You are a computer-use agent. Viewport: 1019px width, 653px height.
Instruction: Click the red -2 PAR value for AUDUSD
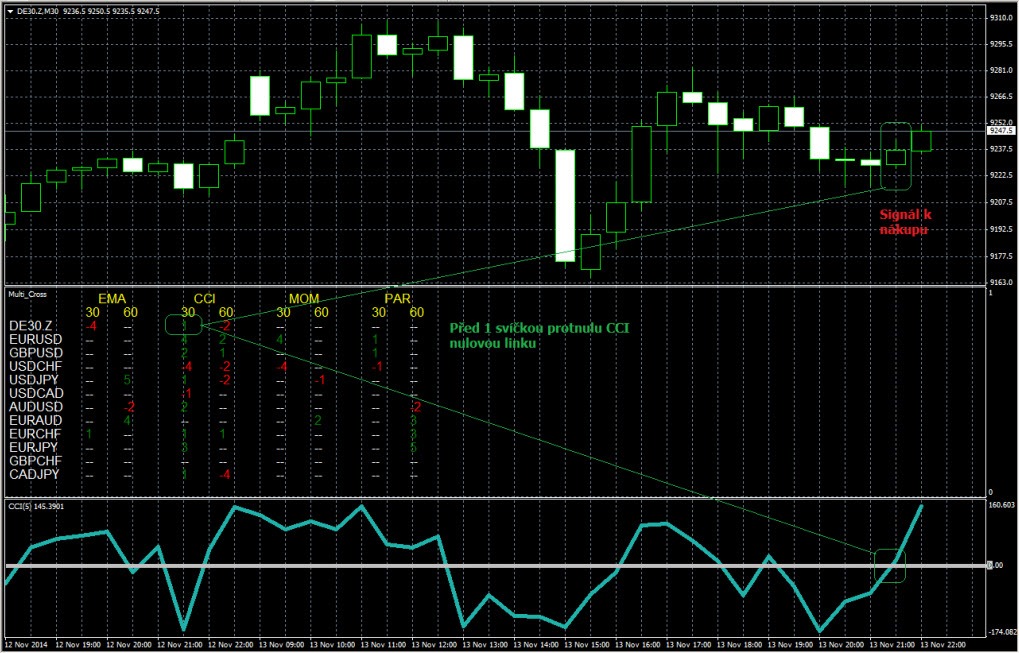[x=416, y=407]
